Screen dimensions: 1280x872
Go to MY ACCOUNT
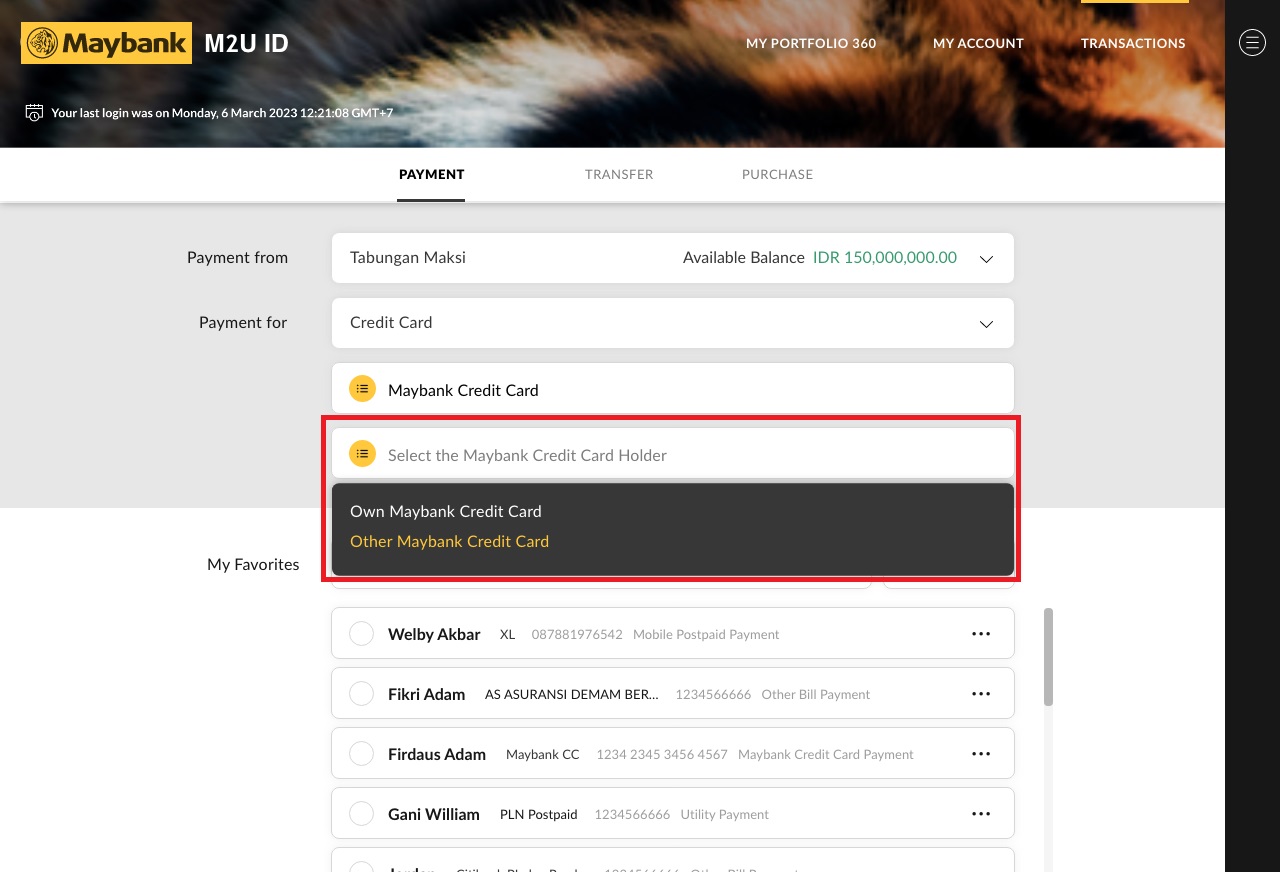tap(978, 43)
